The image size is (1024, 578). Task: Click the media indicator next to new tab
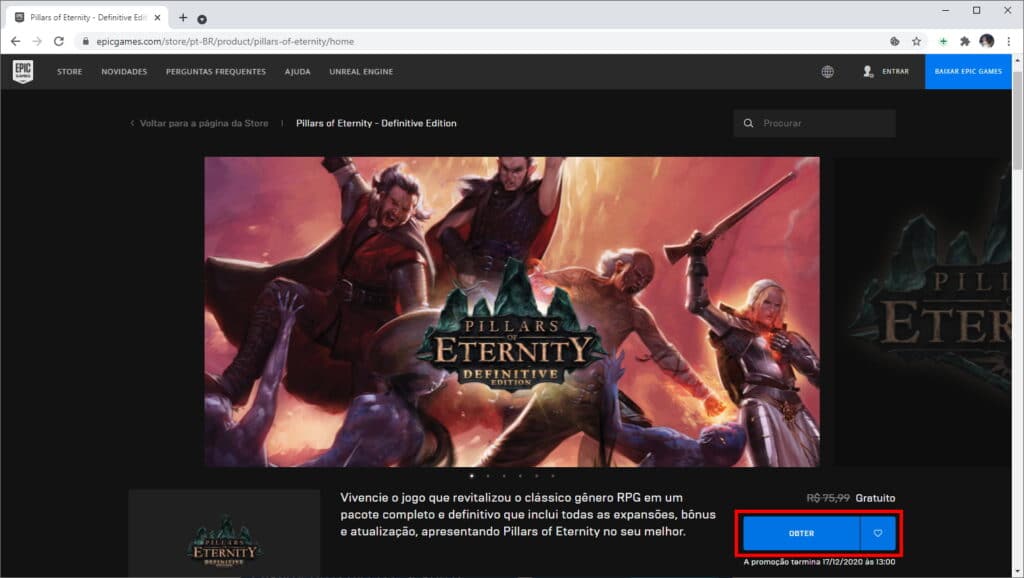click(x=202, y=19)
